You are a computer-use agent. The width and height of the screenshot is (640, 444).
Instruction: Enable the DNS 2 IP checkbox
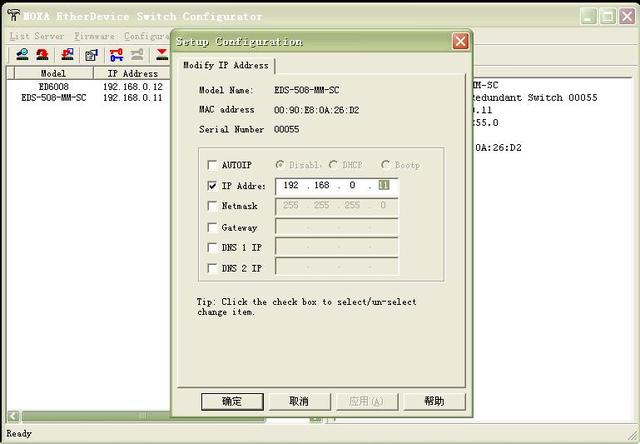(x=212, y=268)
